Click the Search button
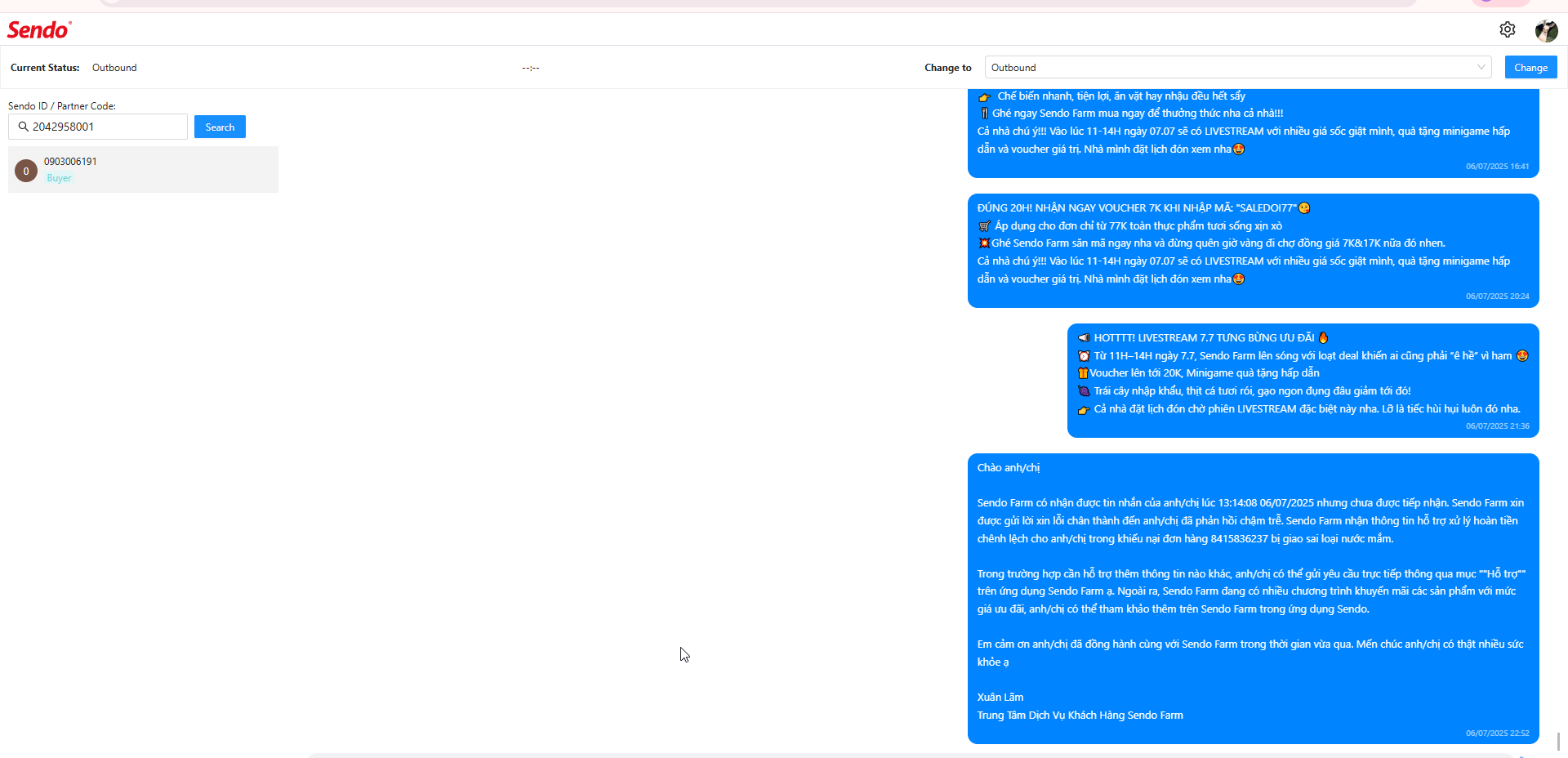Viewport: 1568px width, 758px height. click(x=220, y=127)
